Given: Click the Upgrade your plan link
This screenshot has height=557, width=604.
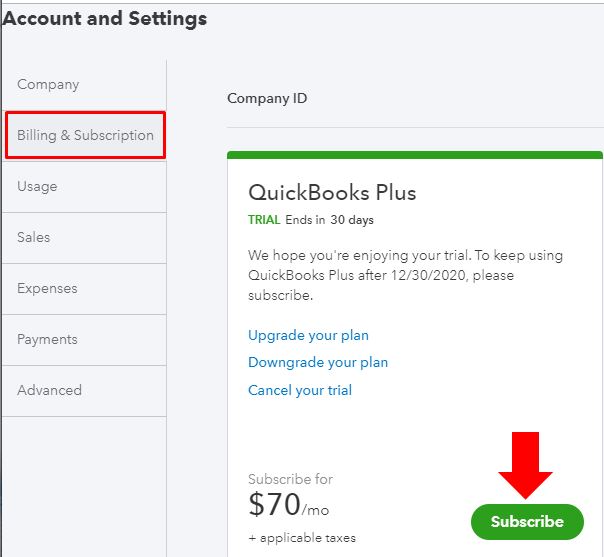Looking at the screenshot, I should point(308,336).
